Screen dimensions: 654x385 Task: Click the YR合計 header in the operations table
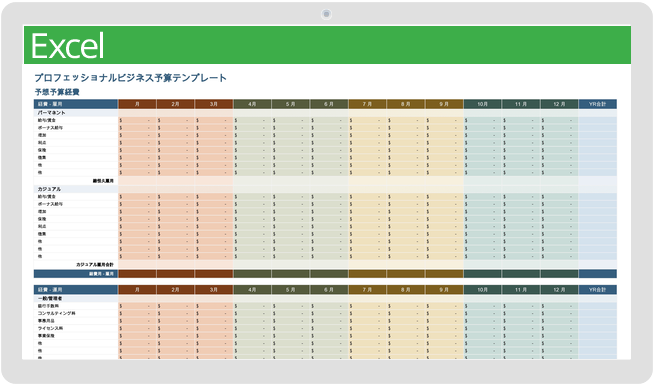(597, 289)
